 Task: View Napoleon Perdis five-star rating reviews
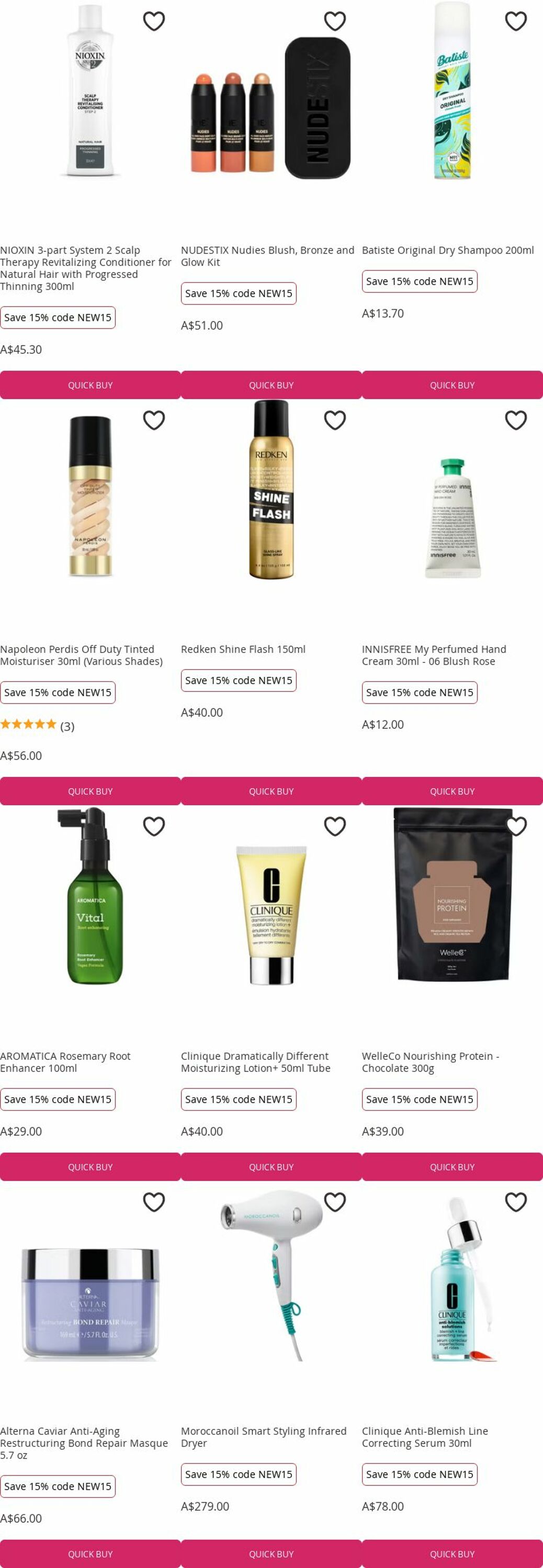tap(37, 725)
